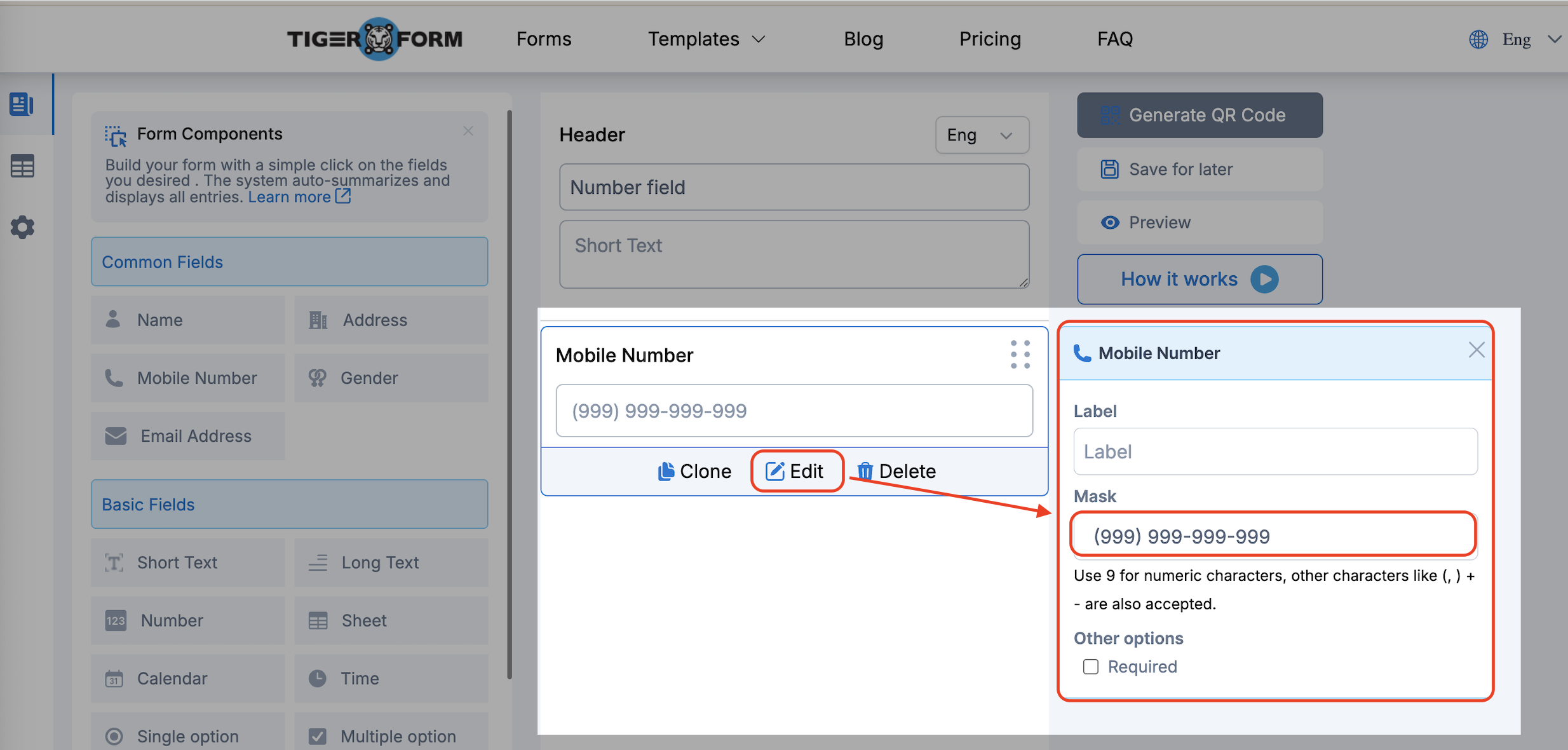Open the header Eng language dropdown
The width and height of the screenshot is (1568, 750).
pyautogui.click(x=982, y=135)
